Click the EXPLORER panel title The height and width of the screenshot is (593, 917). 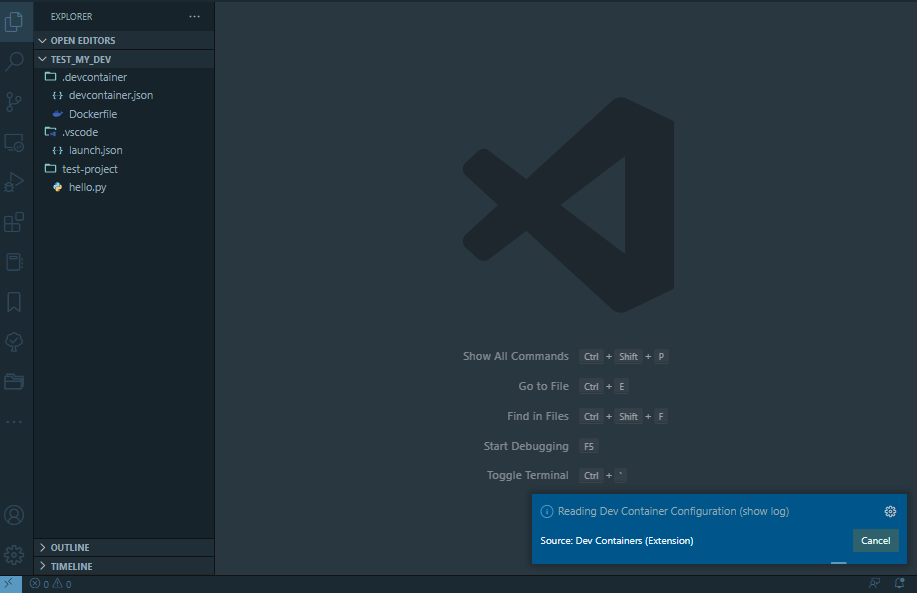(71, 16)
